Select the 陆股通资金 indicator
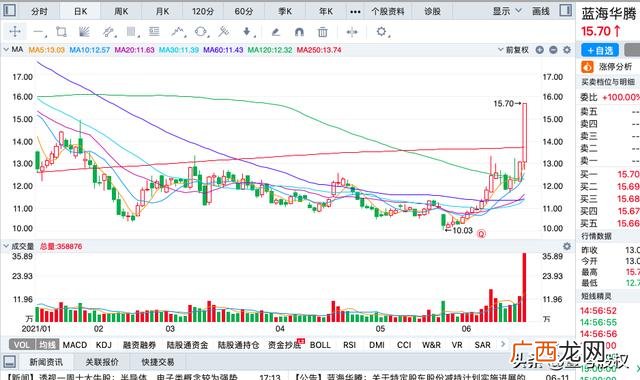The height and width of the screenshot is (380, 640). tap(187, 345)
